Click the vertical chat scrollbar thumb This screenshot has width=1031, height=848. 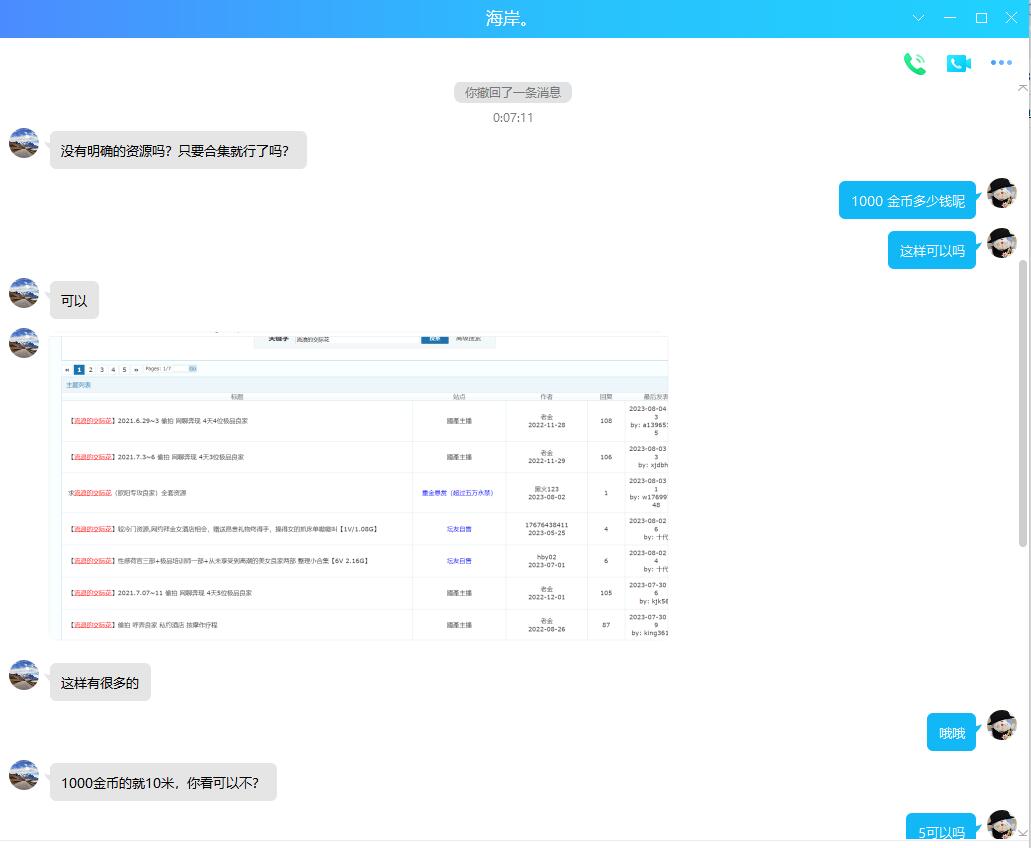[1022, 400]
